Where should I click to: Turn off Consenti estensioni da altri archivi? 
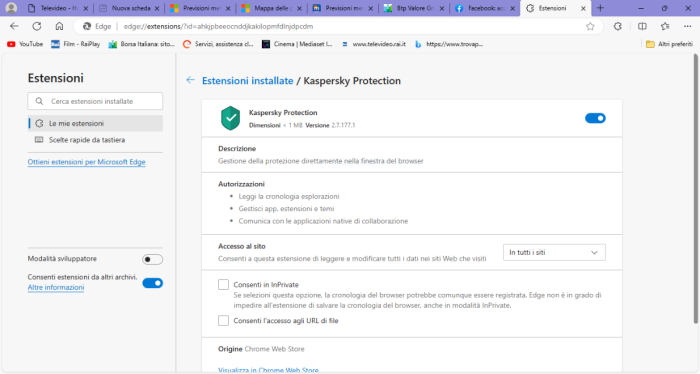[x=152, y=283]
